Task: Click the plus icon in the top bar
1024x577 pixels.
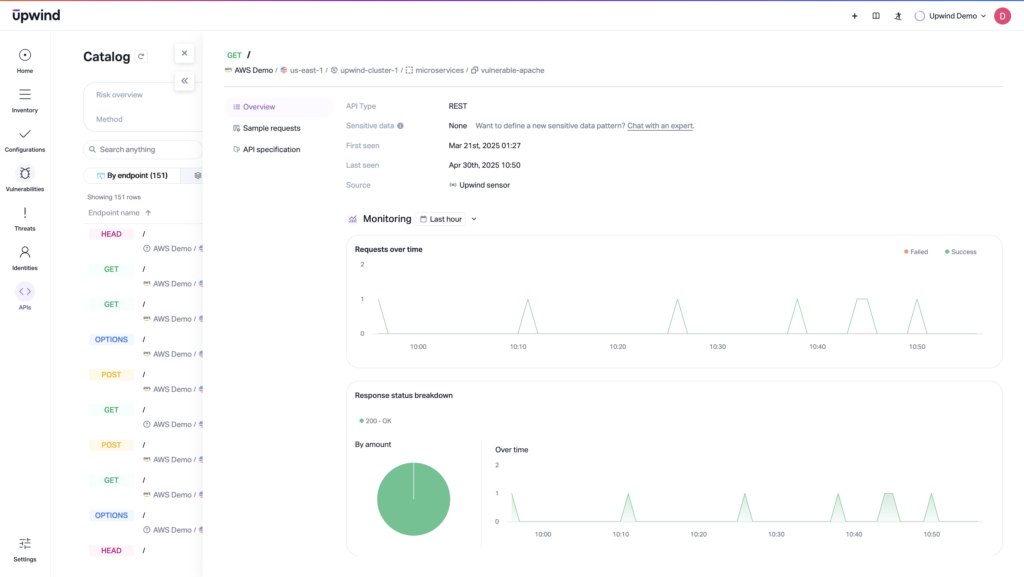Action: click(853, 15)
